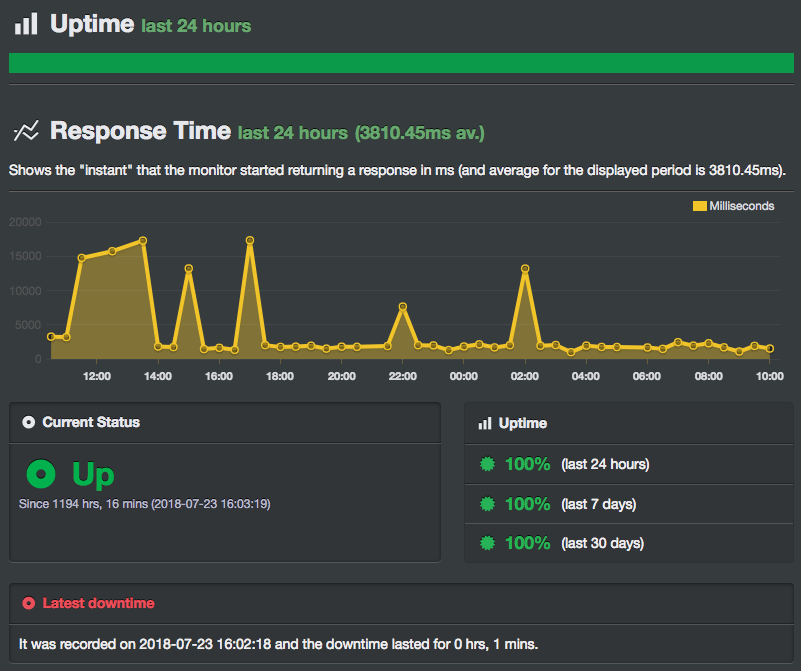Click the line graph icon beside Response Time

[26, 131]
